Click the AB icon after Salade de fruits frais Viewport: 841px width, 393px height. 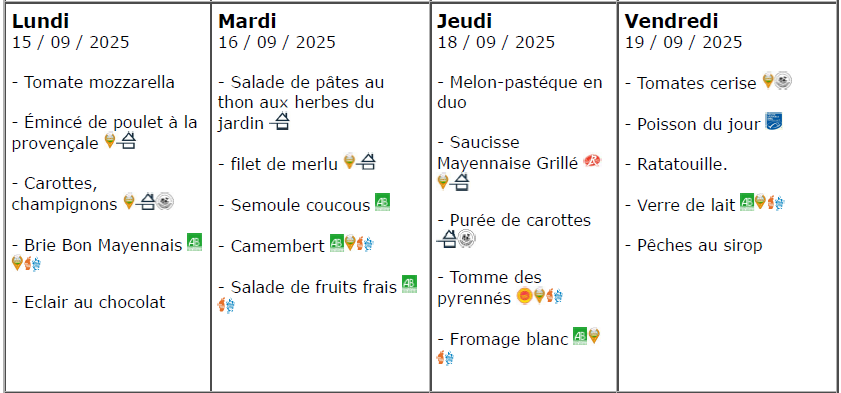point(409,284)
